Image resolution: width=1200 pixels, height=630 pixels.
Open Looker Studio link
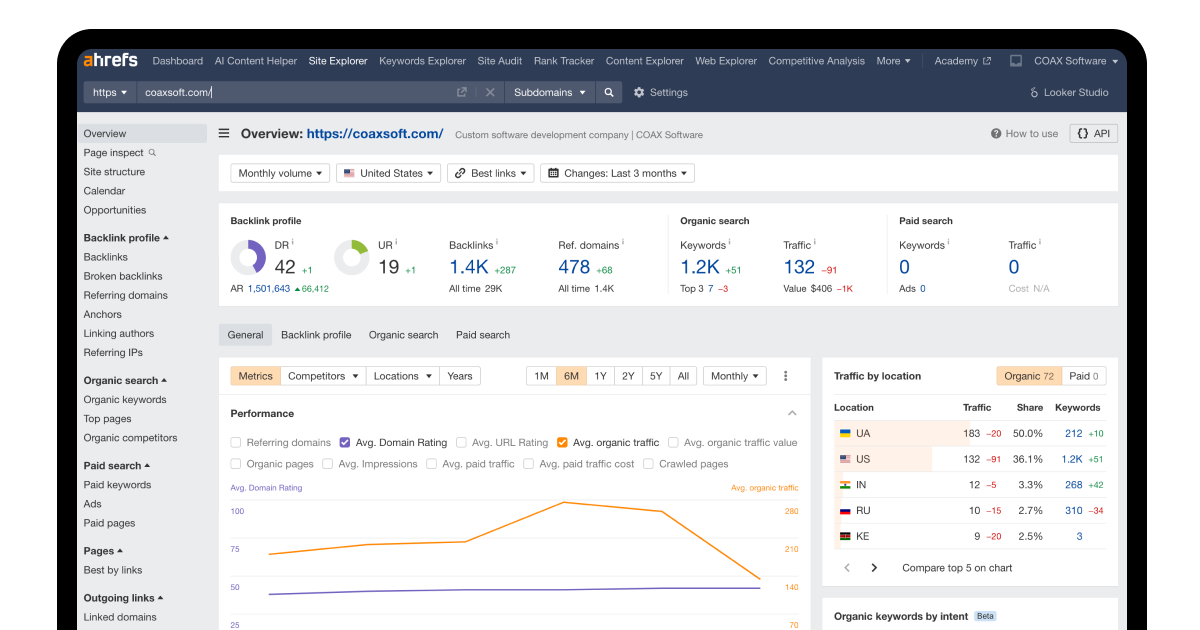[x=1069, y=92]
